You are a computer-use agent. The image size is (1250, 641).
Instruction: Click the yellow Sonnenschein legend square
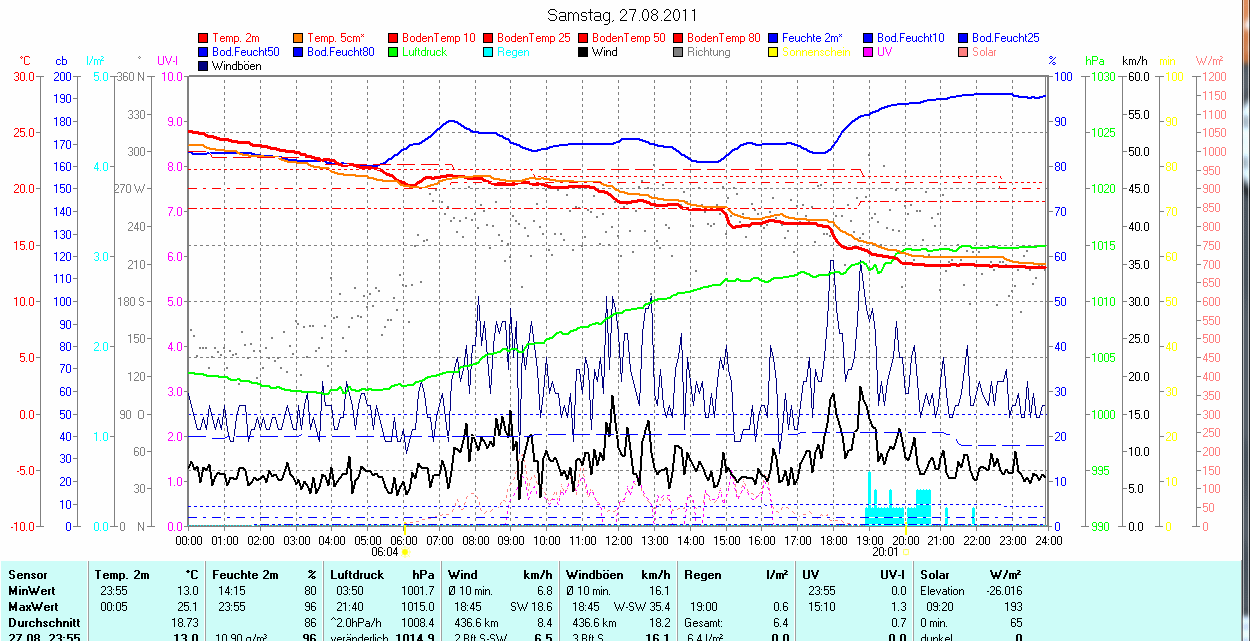click(773, 52)
